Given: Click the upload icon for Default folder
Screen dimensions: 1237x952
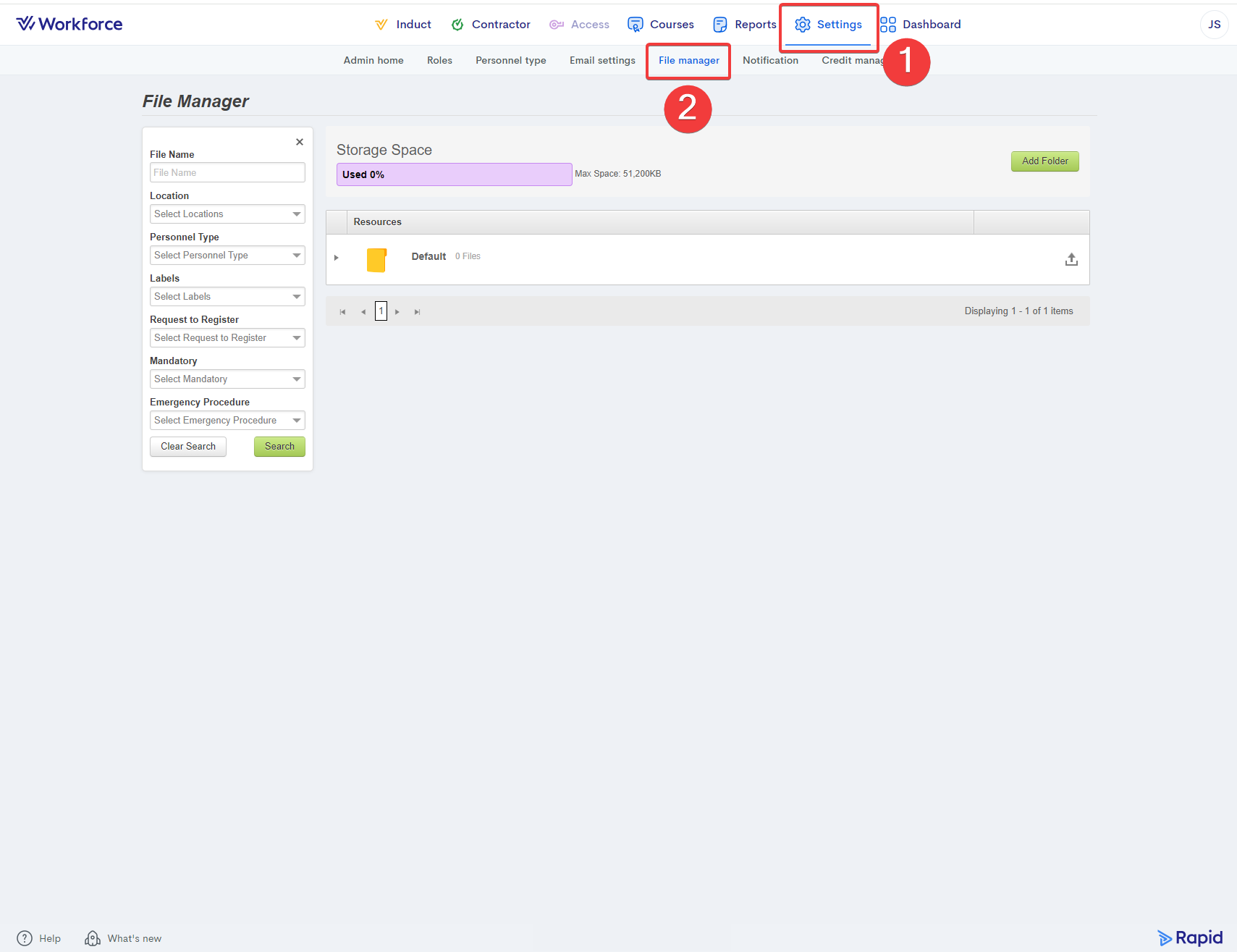Looking at the screenshot, I should pos(1071,259).
